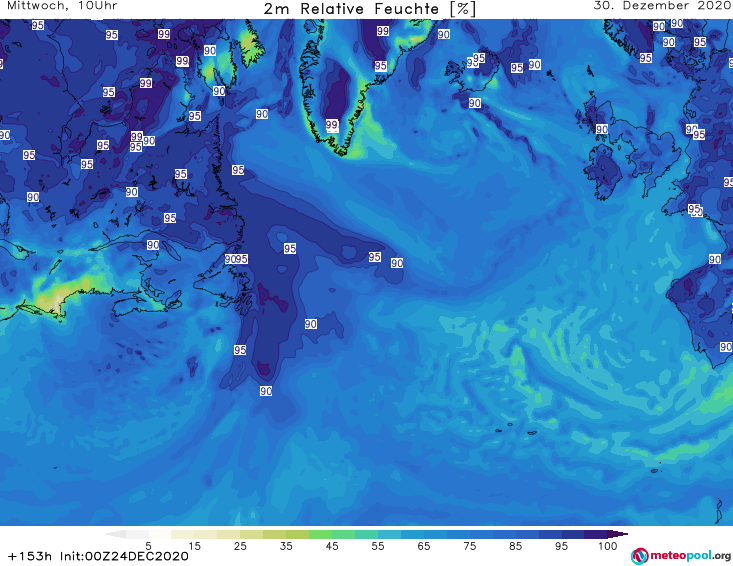The image size is (733, 566).
Task: Pick the pale yellow legend swatch above 15
Action: click(x=183, y=534)
